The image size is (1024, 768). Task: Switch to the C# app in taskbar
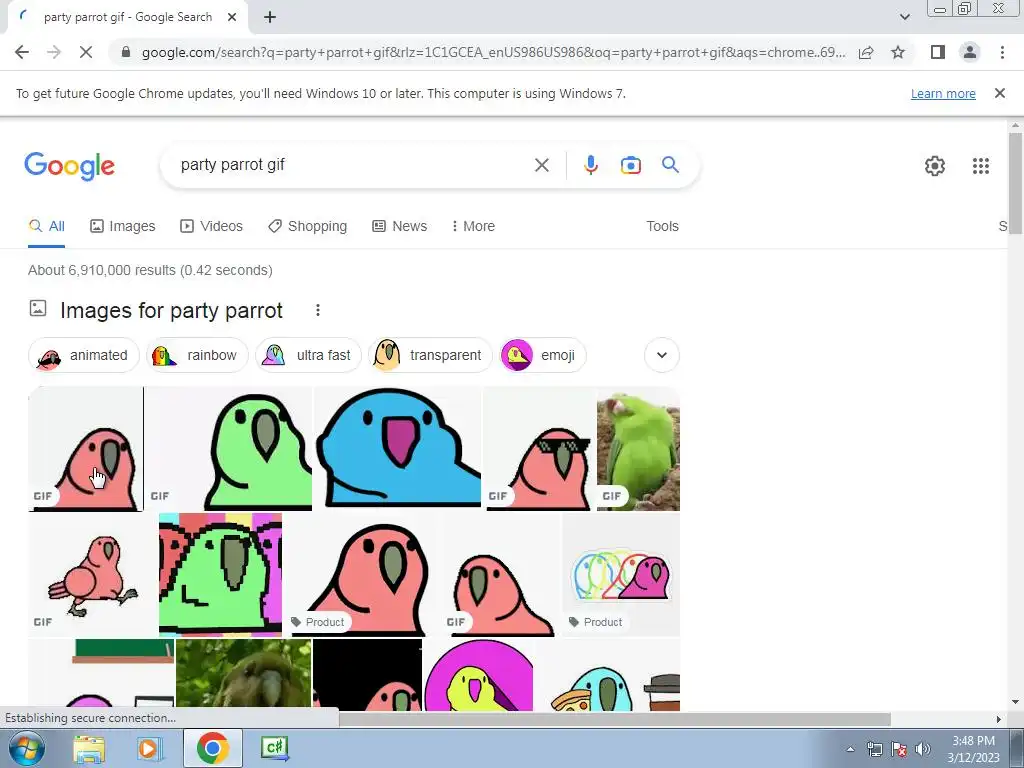coord(274,748)
